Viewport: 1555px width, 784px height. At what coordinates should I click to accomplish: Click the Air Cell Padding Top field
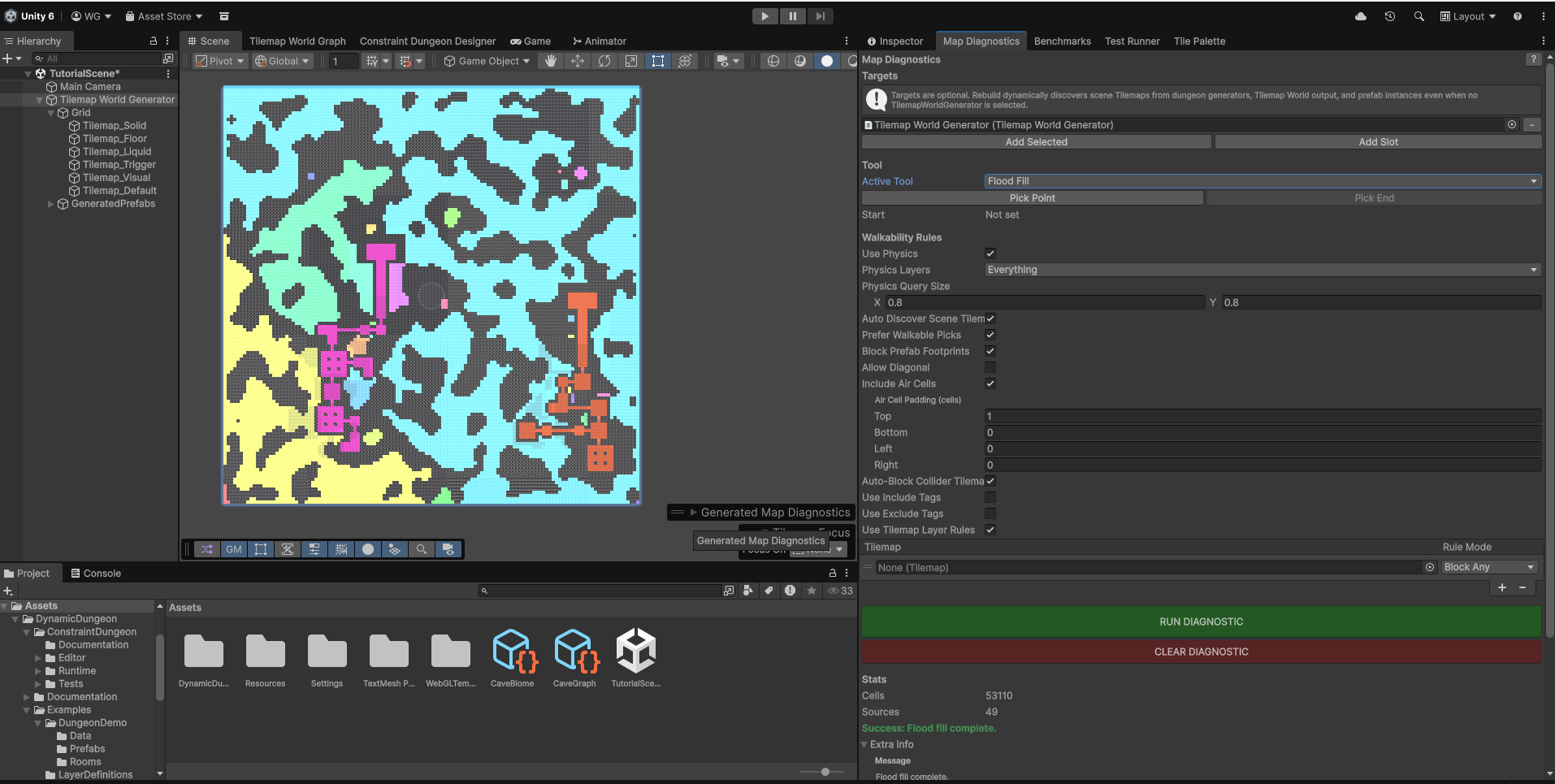1263,416
